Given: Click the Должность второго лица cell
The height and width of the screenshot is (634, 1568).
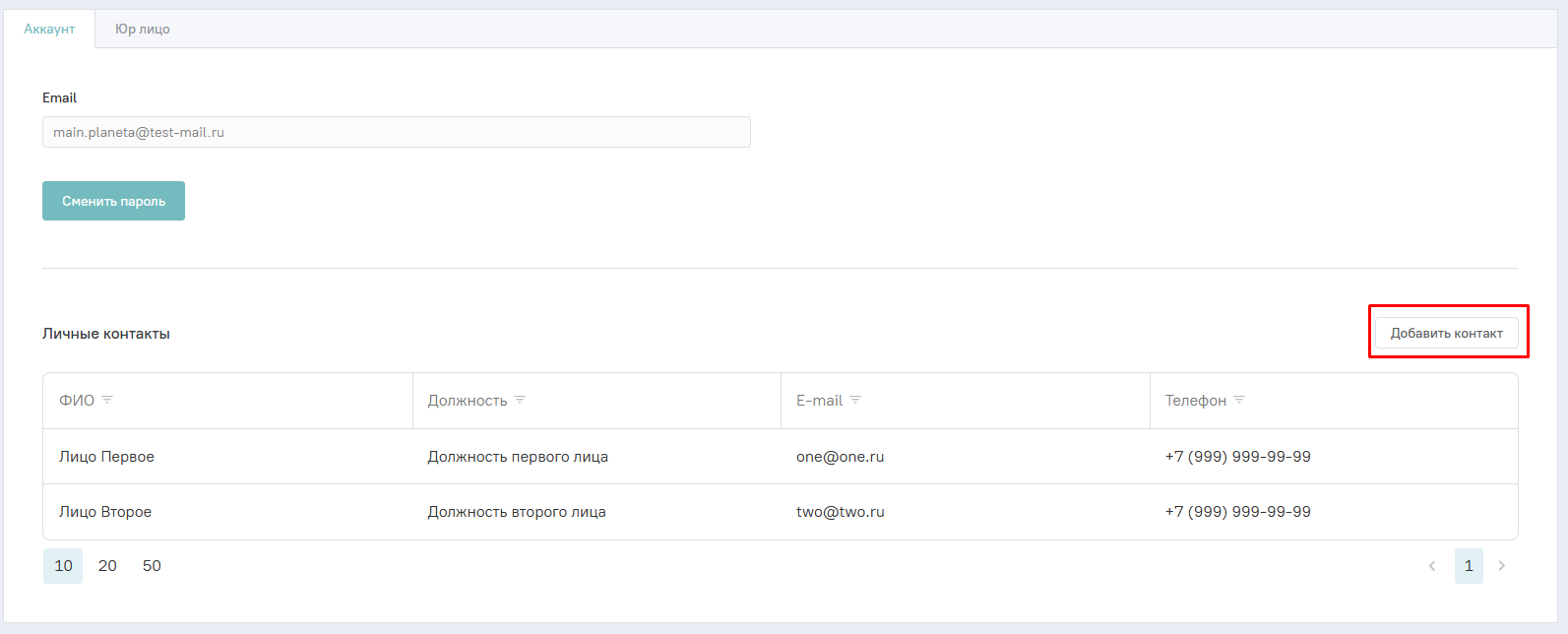Looking at the screenshot, I should tap(517, 512).
